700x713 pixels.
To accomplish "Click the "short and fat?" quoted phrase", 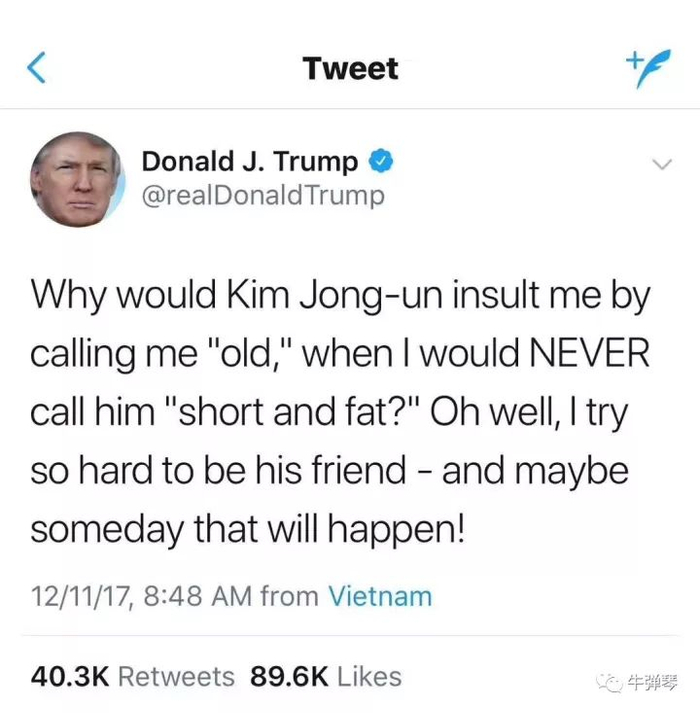I will 295,412.
